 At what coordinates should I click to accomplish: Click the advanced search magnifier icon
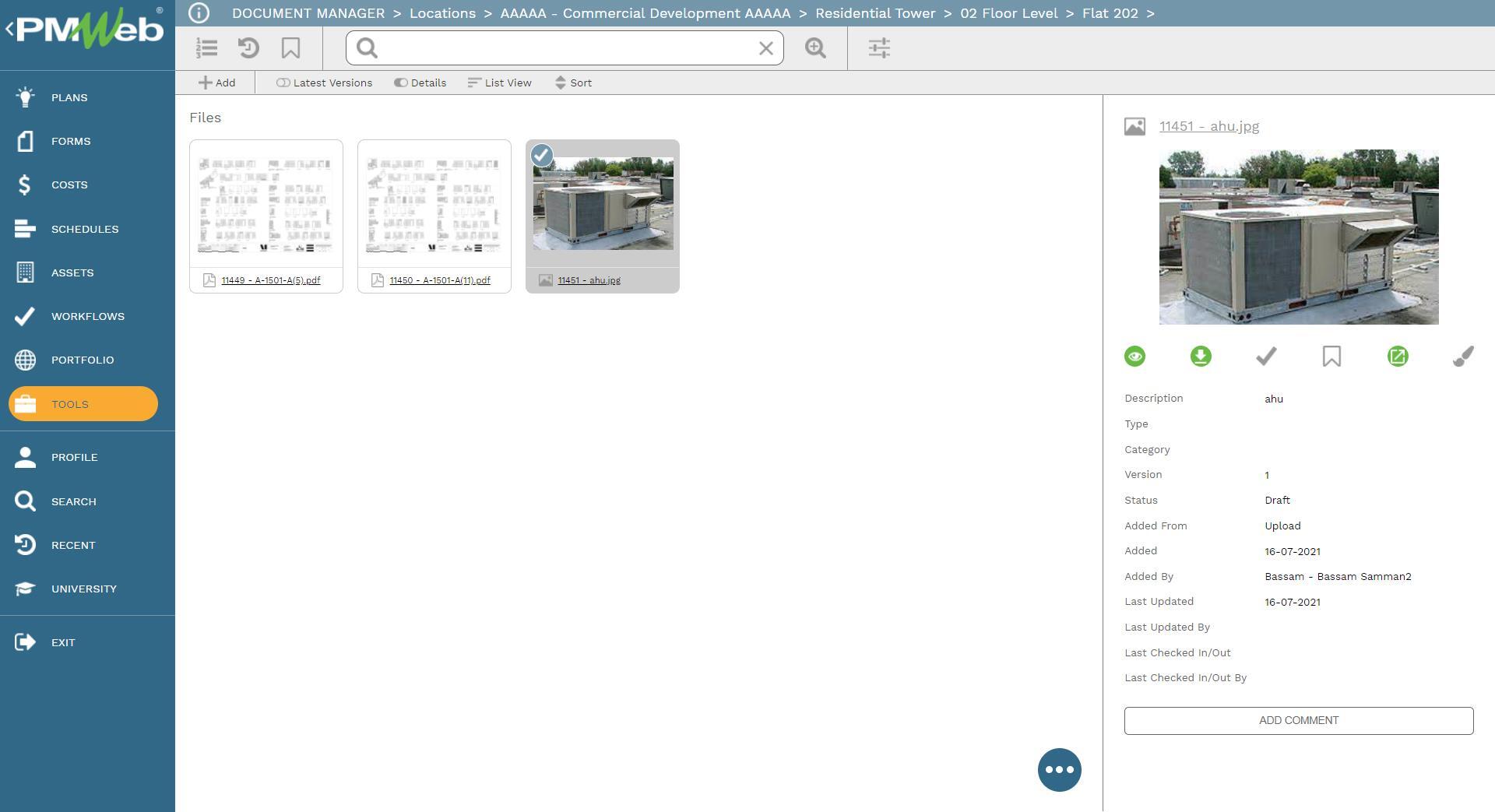click(815, 48)
